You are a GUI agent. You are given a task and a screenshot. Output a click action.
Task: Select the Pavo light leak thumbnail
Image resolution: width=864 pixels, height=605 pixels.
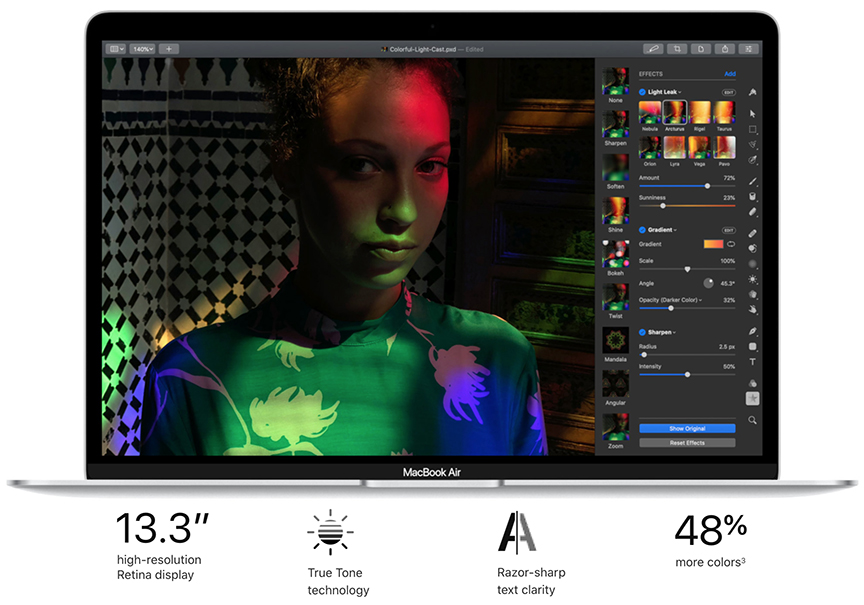[724, 148]
